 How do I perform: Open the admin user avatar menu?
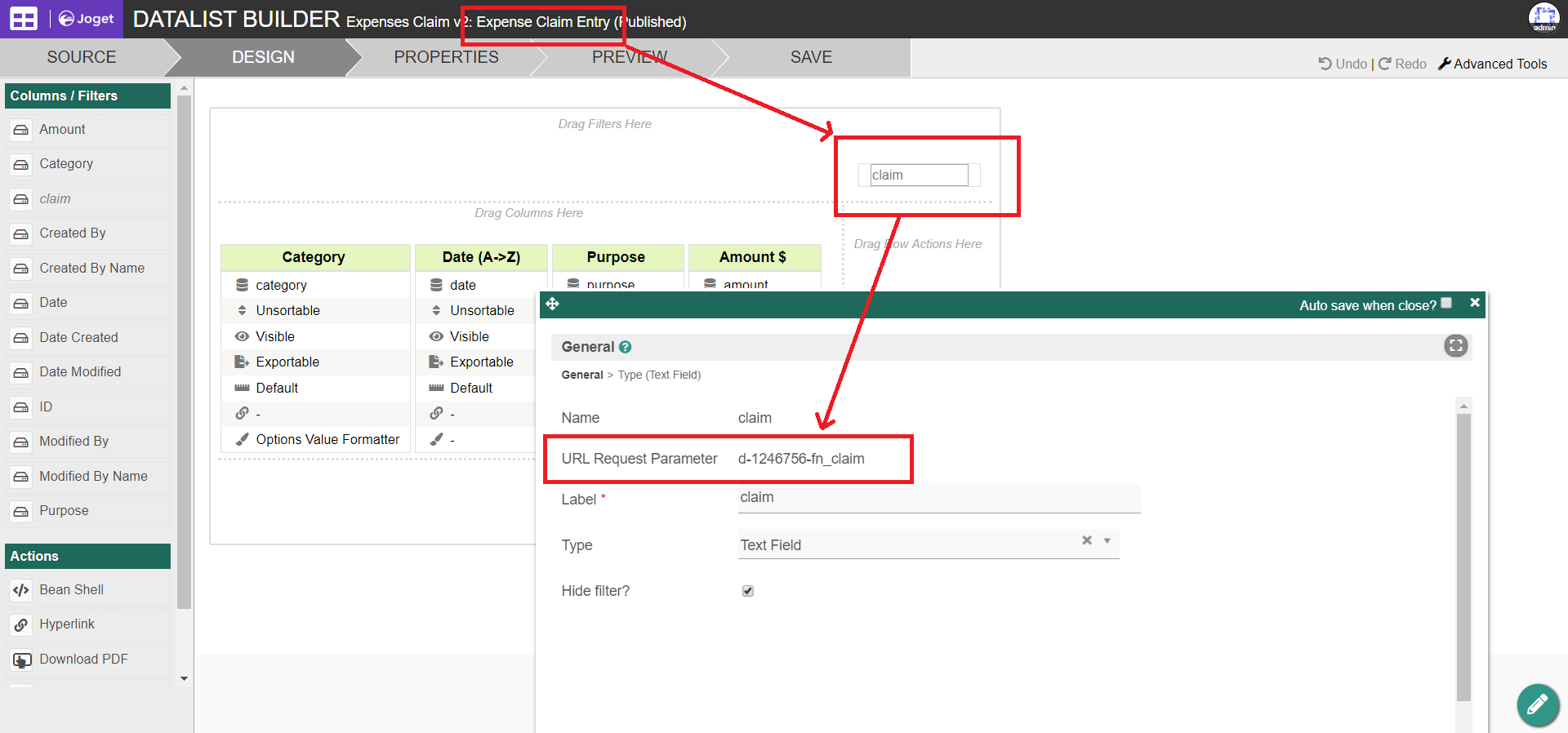(1543, 18)
